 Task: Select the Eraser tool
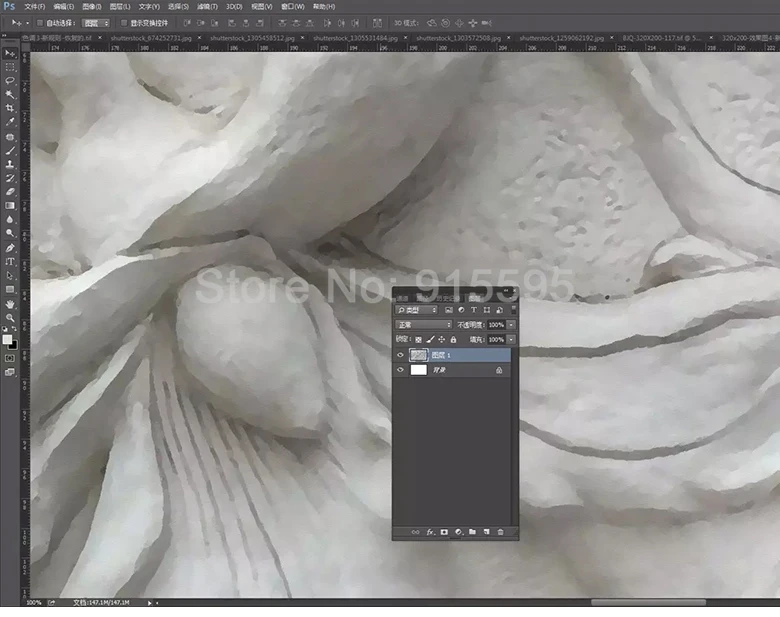point(10,192)
